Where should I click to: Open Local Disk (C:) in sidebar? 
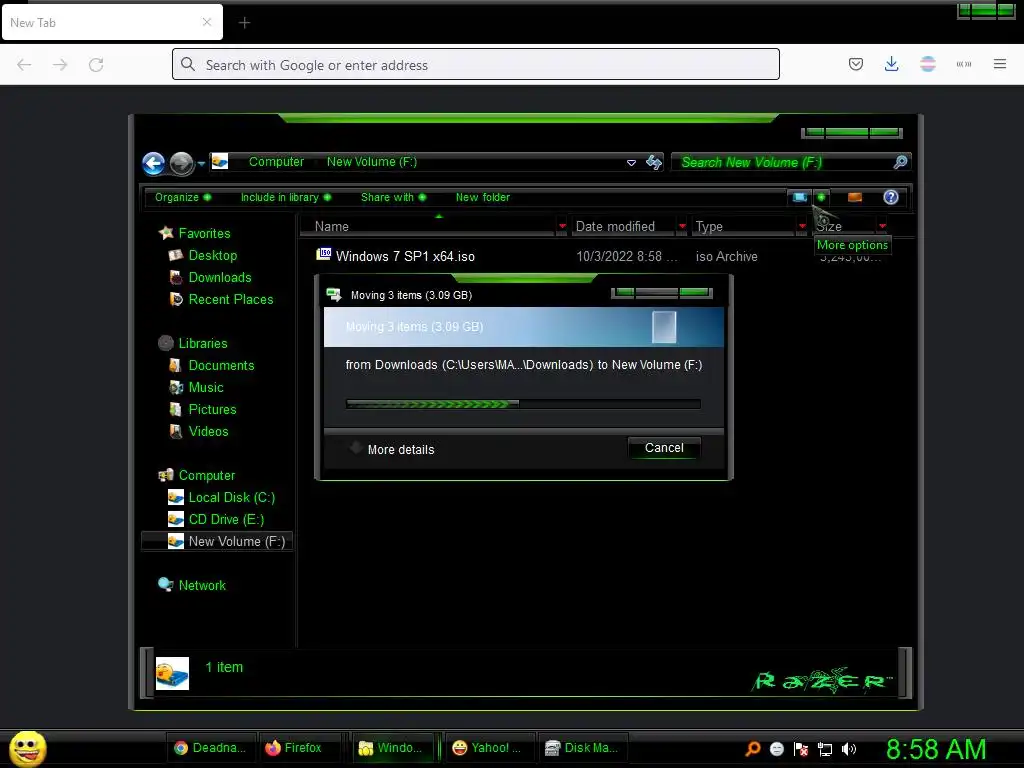[232, 498]
